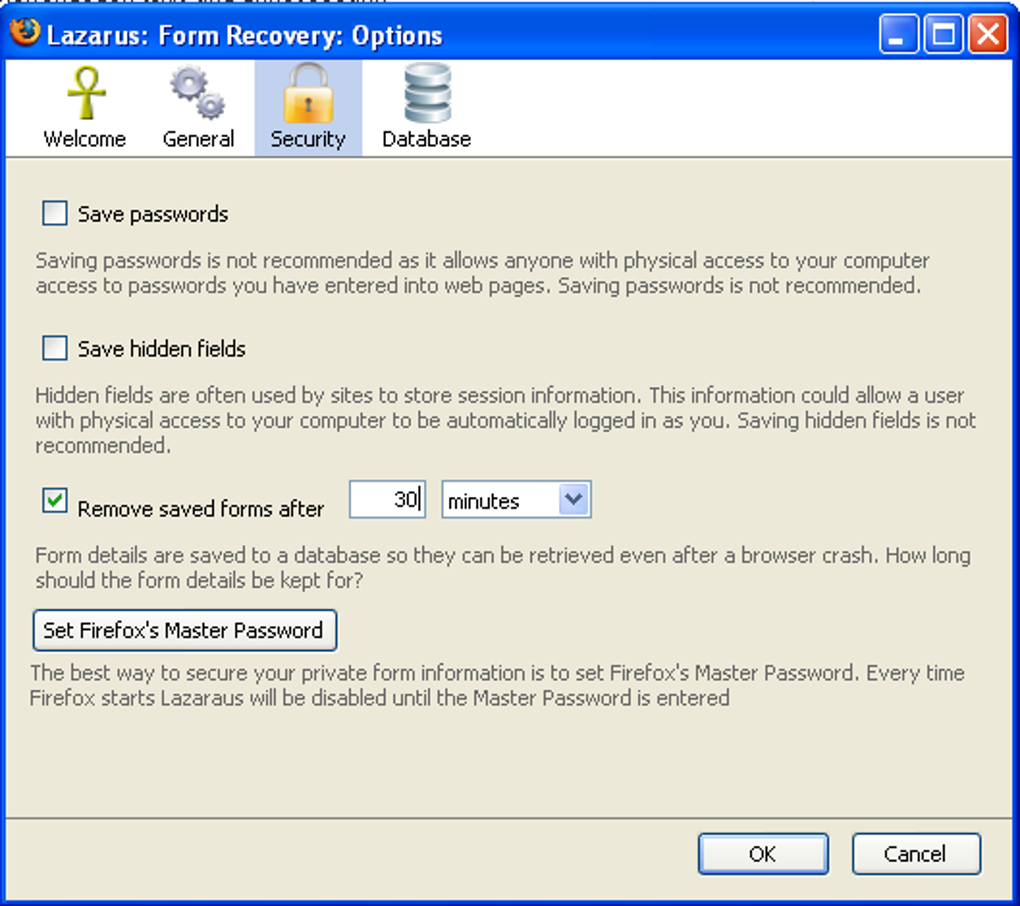Image resolution: width=1020 pixels, height=906 pixels.
Task: Confirm options with the OK button
Action: [x=763, y=853]
